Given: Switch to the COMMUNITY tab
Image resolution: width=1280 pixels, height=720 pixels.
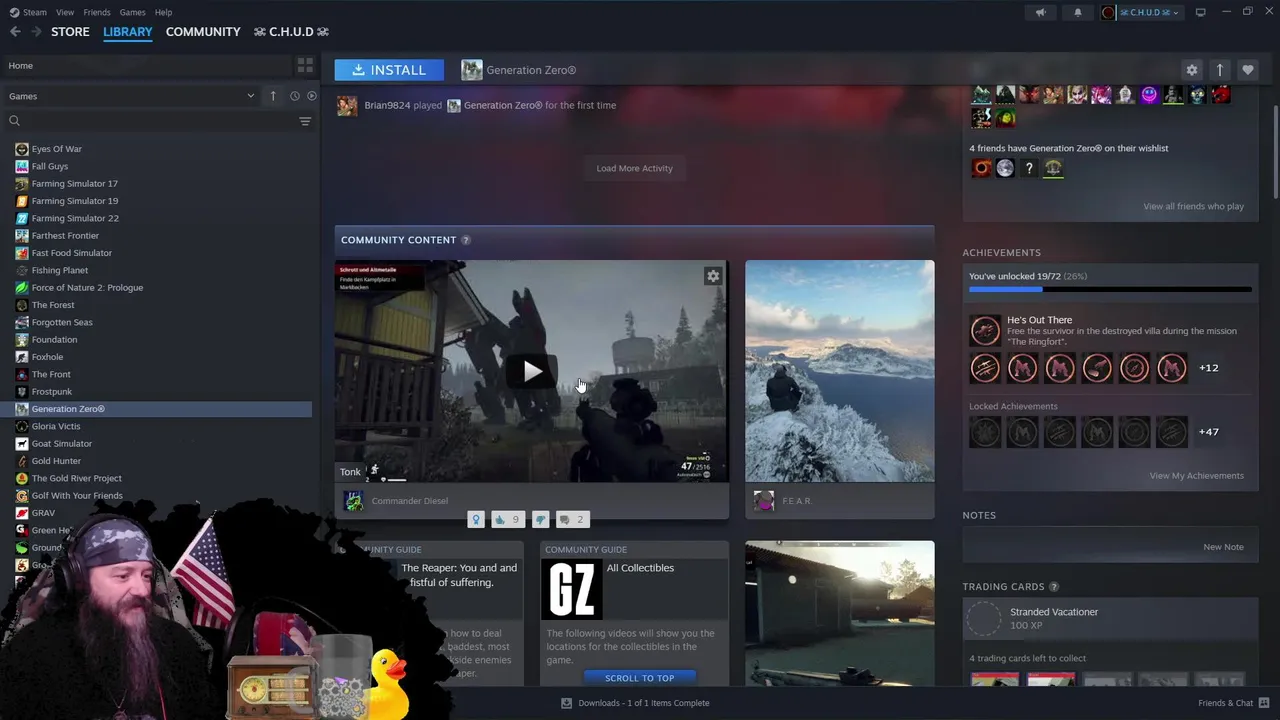Looking at the screenshot, I should [x=203, y=32].
